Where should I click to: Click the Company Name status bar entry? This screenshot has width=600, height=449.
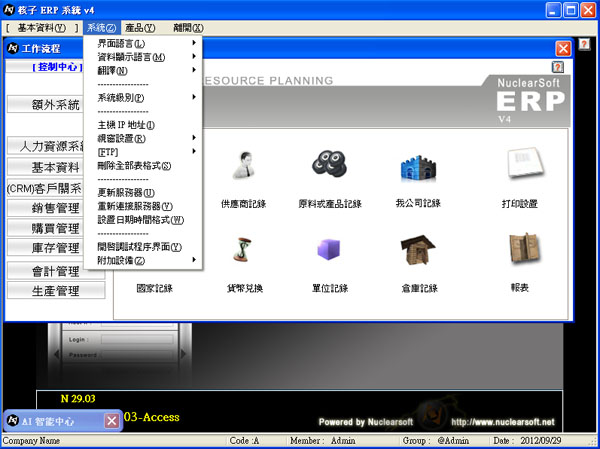pos(31,441)
